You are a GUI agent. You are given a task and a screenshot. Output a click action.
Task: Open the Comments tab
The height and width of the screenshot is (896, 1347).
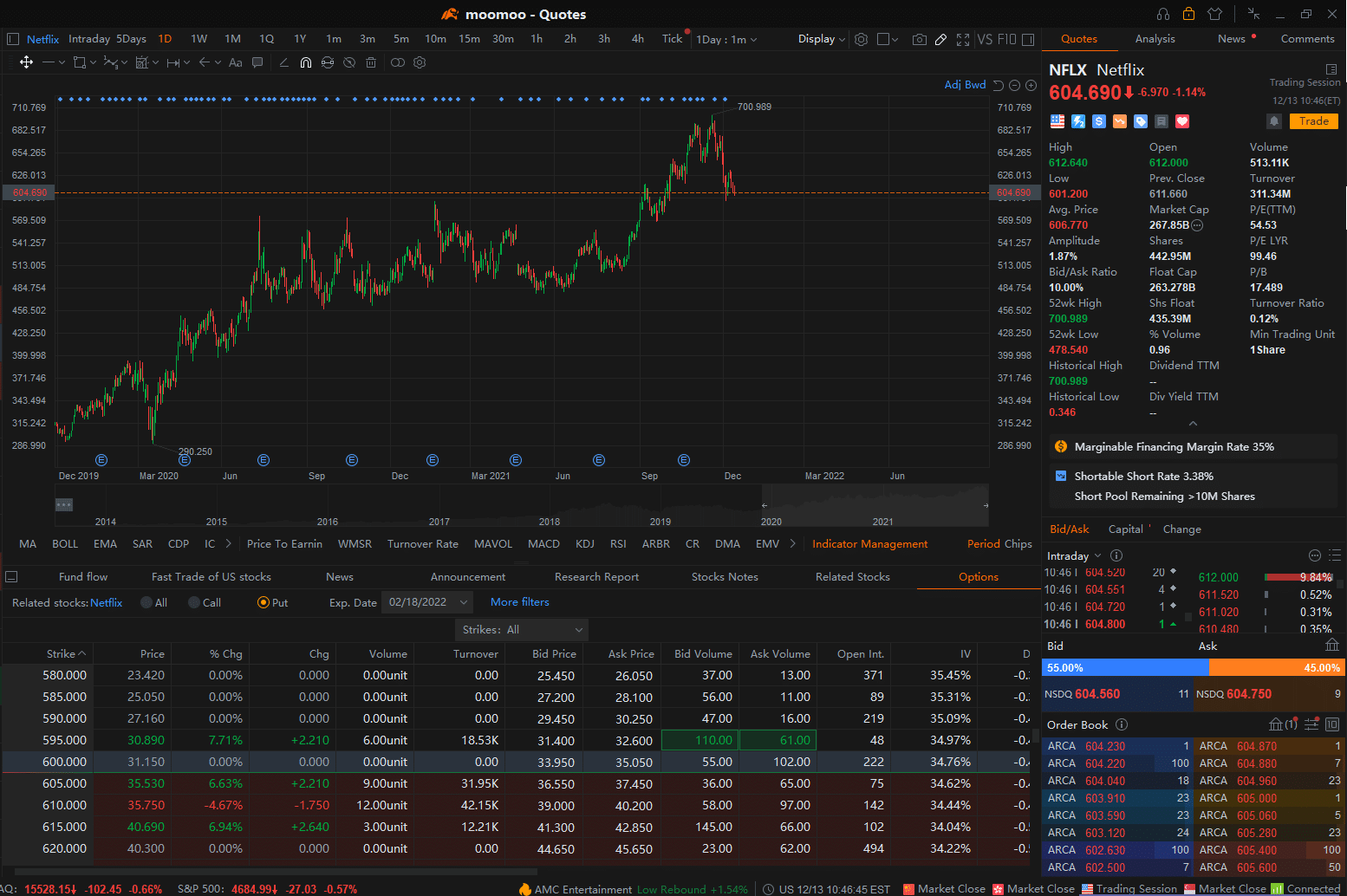pos(1307,39)
